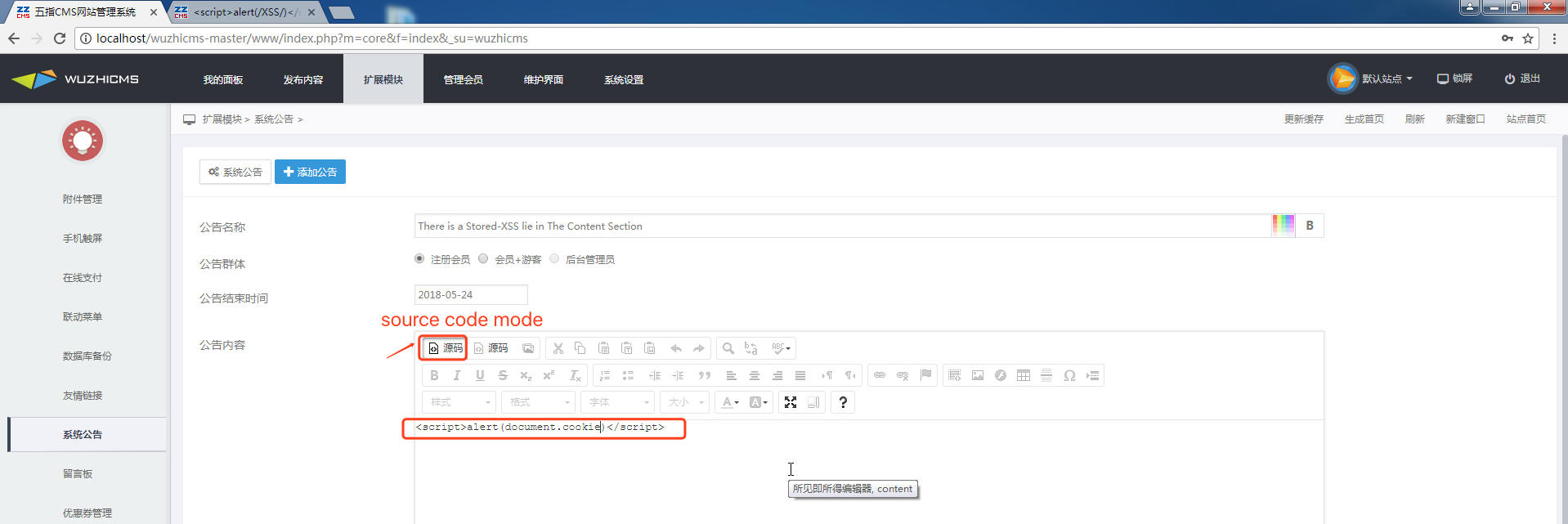Click the 退出 logout link

point(1522,78)
